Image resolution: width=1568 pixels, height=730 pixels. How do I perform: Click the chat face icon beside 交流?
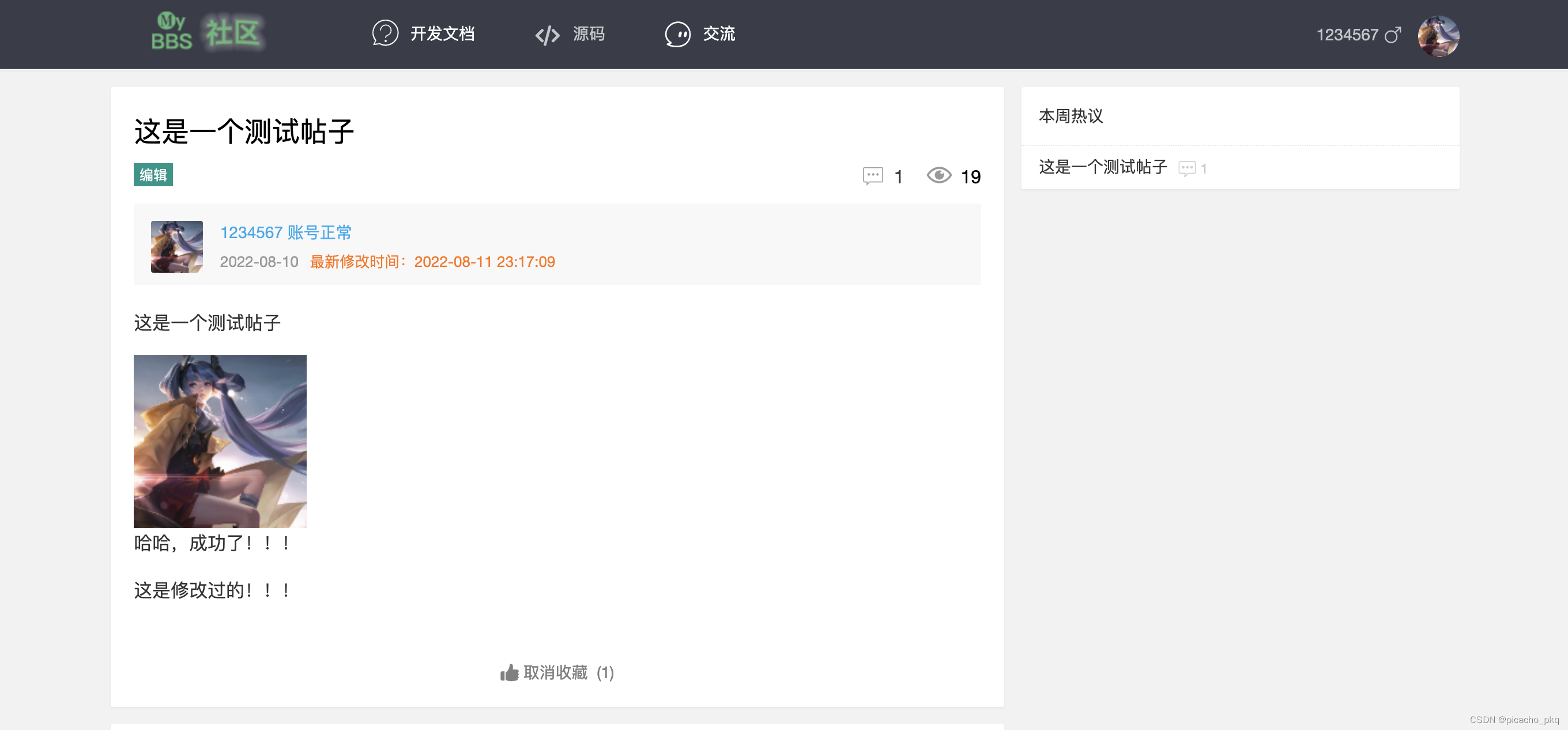(x=677, y=34)
